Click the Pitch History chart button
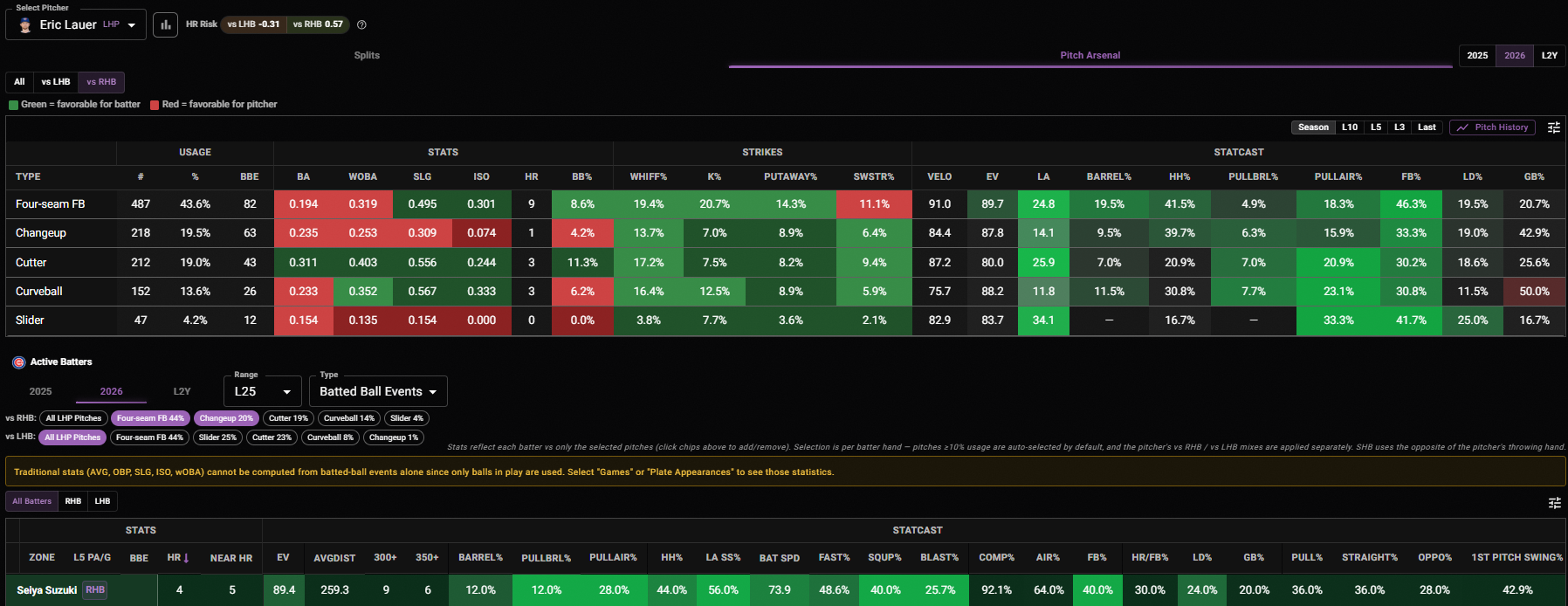Screen dimensions: 1568x606 coord(1492,127)
